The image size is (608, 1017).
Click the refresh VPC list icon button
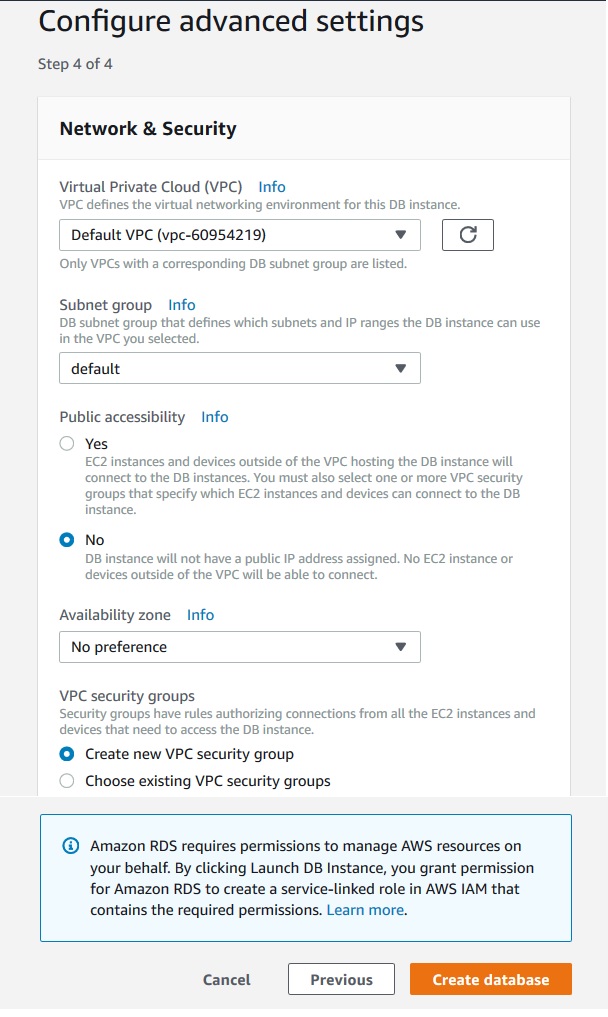(468, 235)
